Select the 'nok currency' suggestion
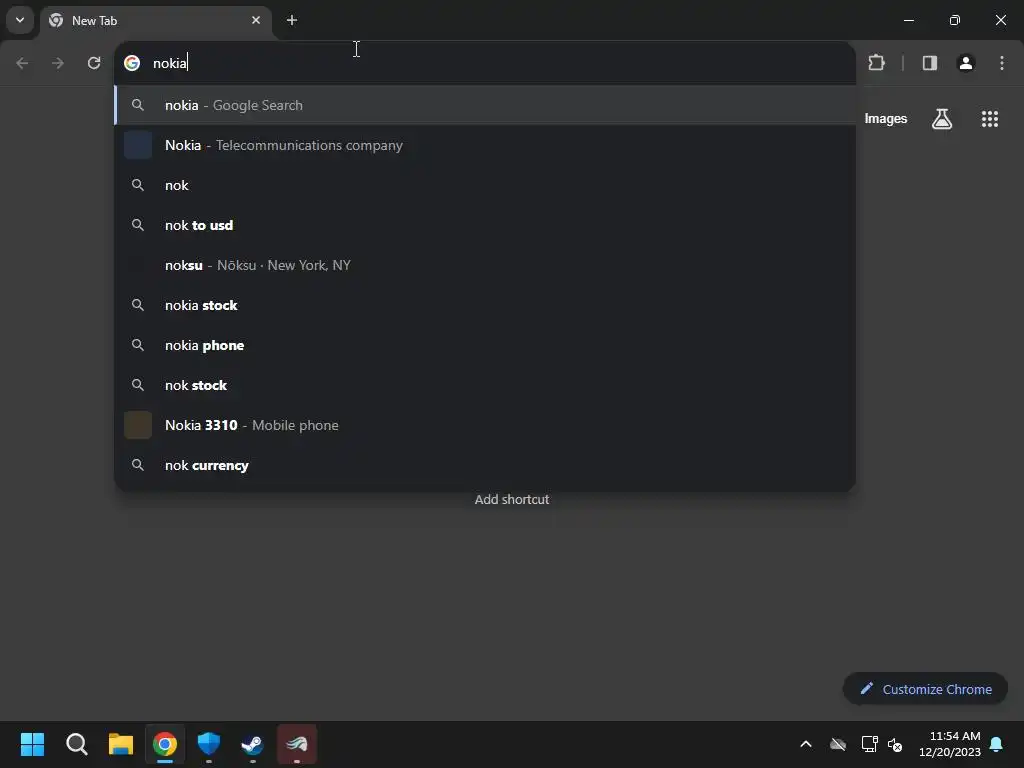 click(x=485, y=465)
